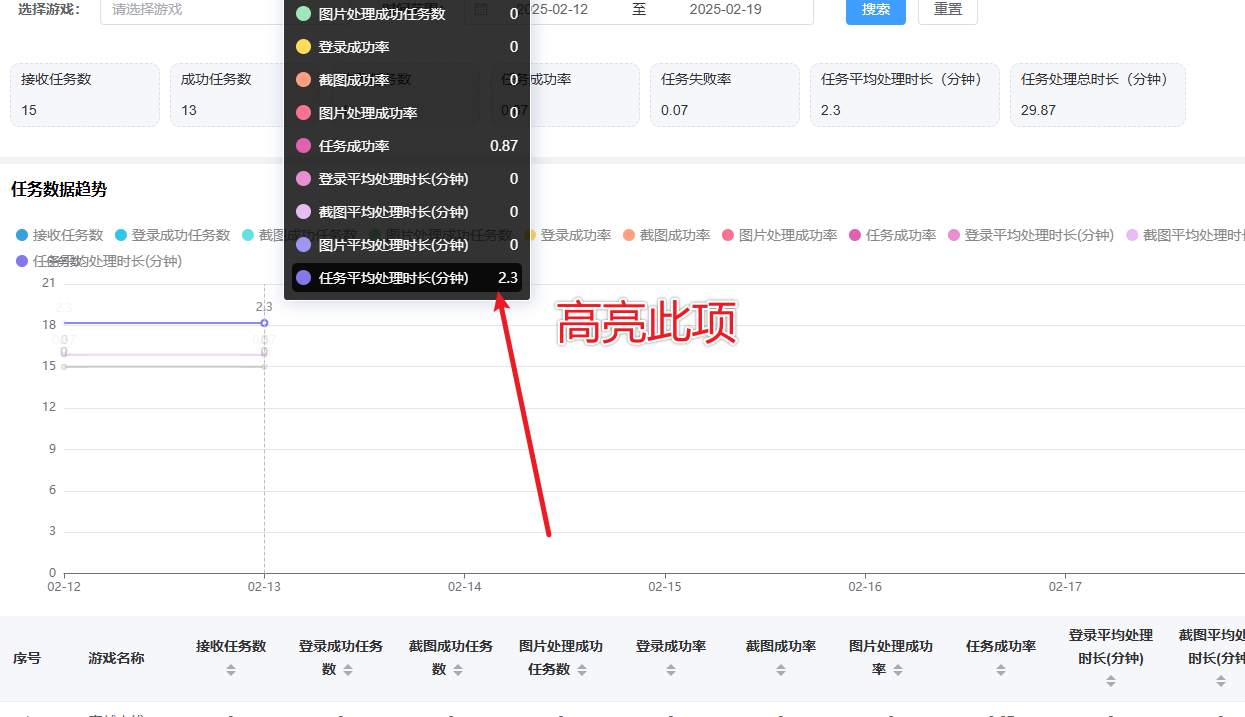Toggle 接收任务数 legend series
Viewport: 1245px width, 717px height.
click(x=59, y=235)
